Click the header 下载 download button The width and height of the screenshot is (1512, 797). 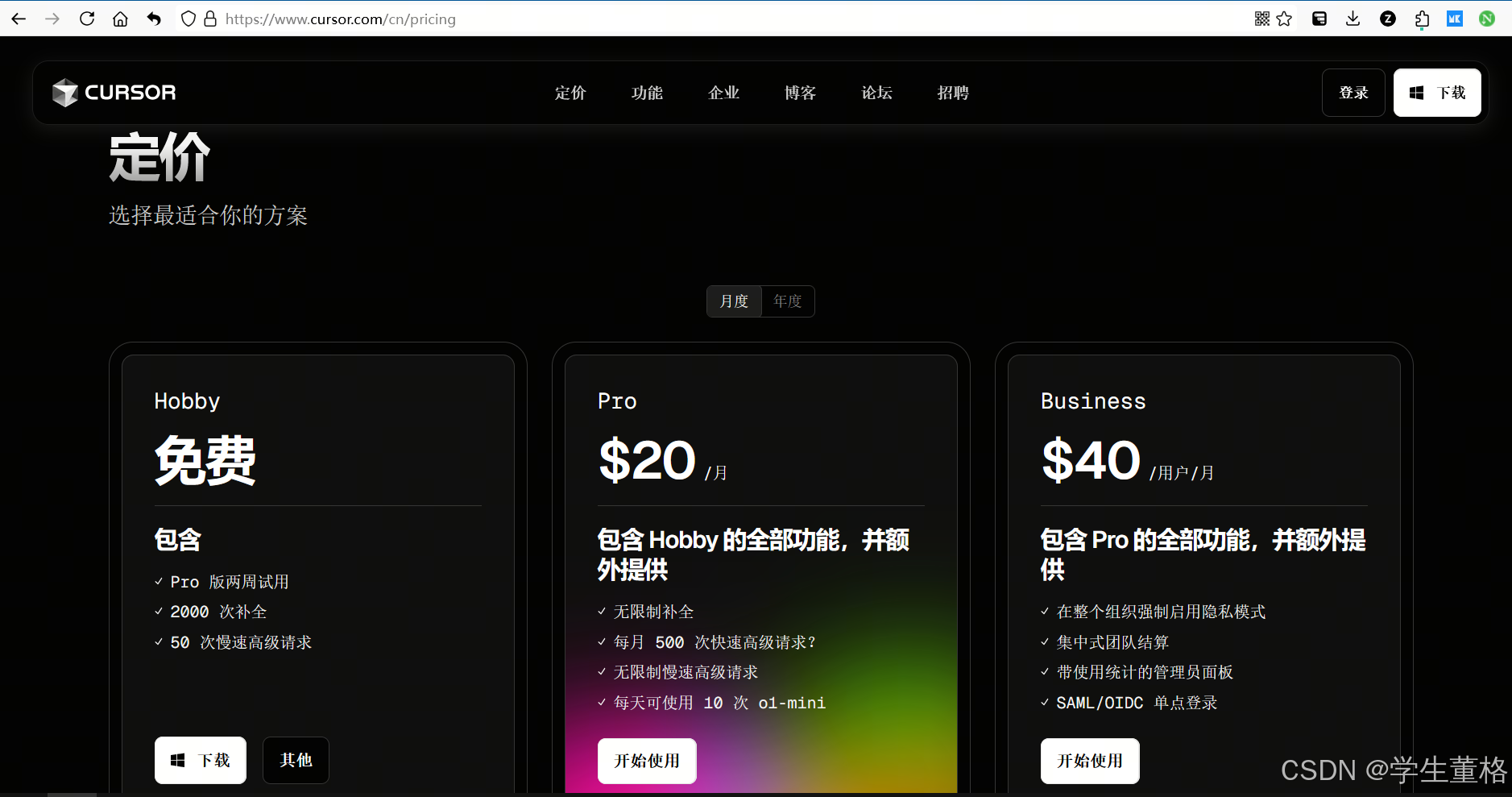(x=1437, y=93)
